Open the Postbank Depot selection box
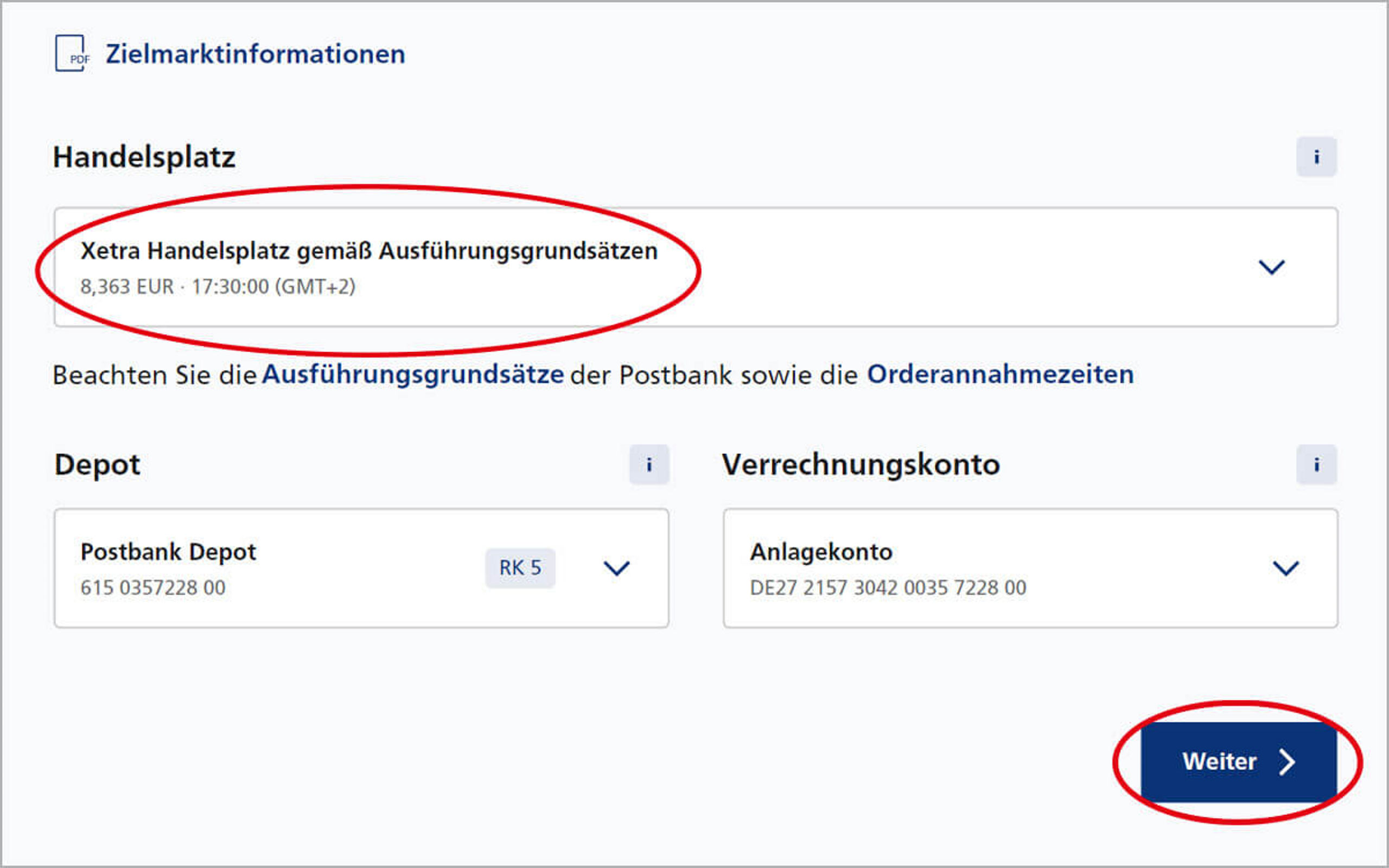The image size is (1389, 868). pos(361,569)
